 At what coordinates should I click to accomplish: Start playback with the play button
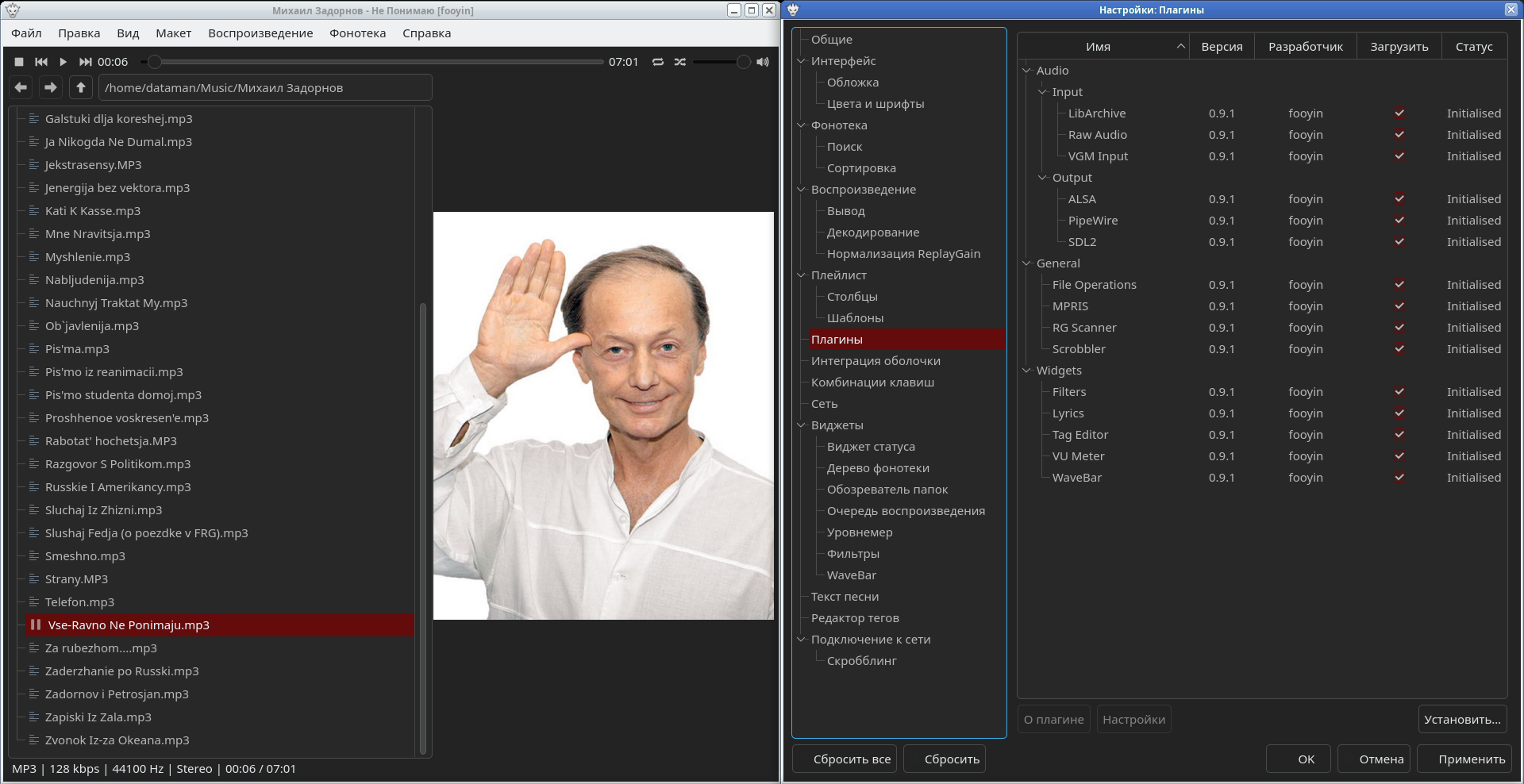[x=63, y=62]
